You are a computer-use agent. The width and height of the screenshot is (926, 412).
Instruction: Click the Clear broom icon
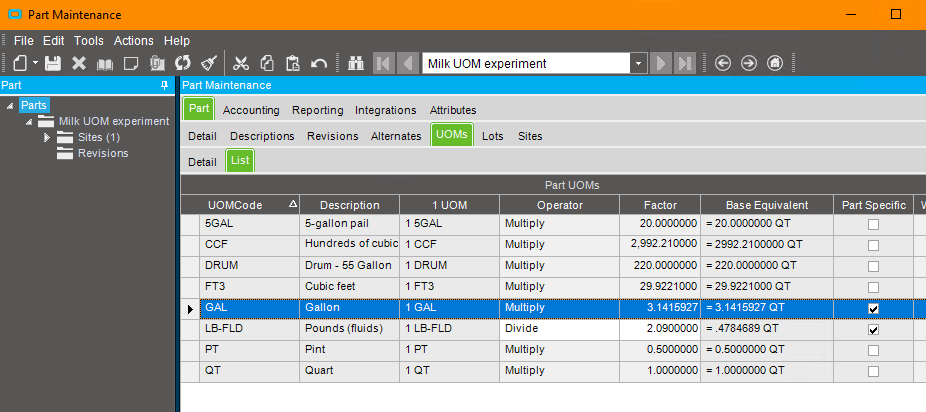pyautogui.click(x=209, y=63)
